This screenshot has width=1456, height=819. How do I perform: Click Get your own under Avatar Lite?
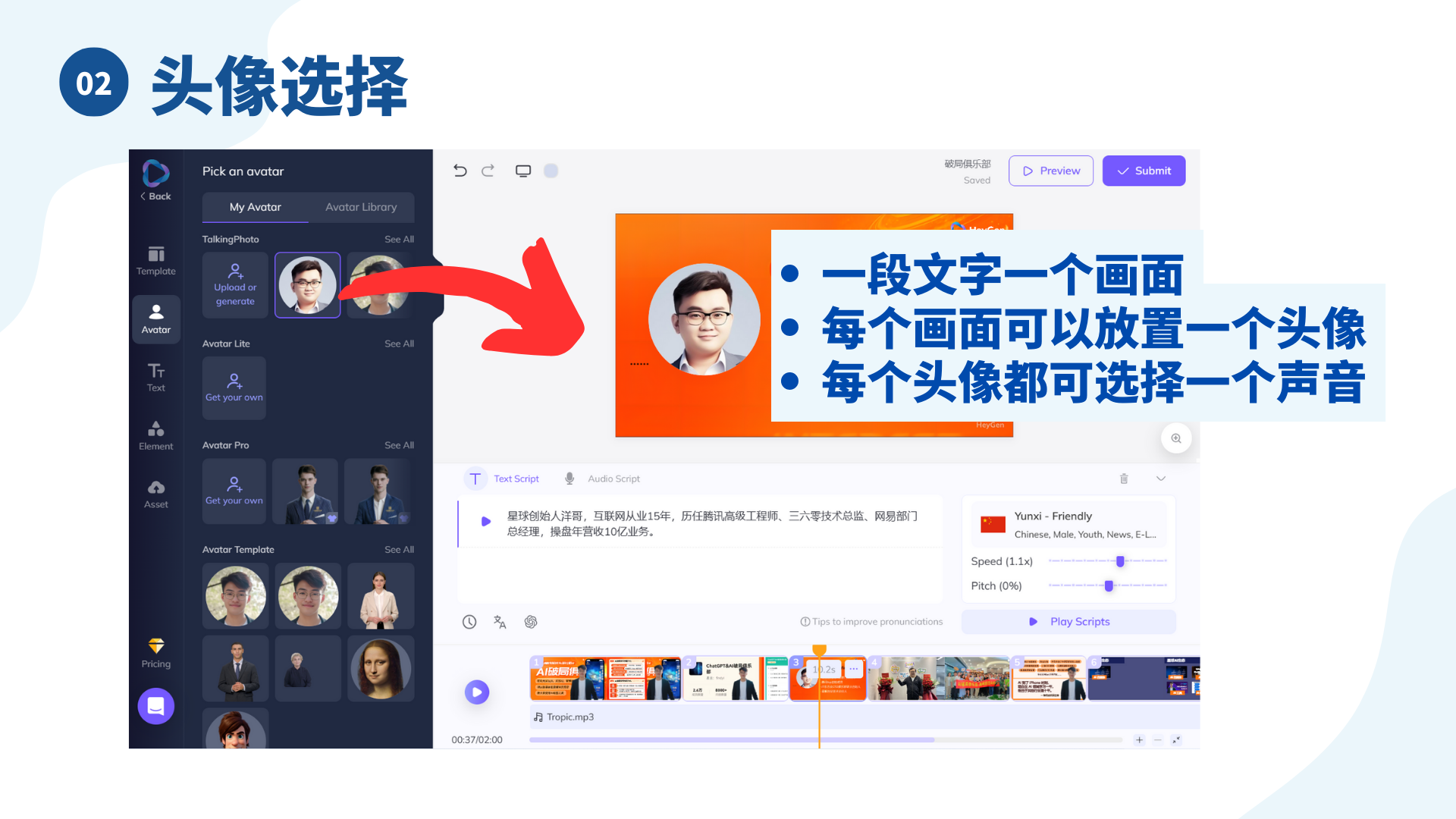[x=234, y=388]
